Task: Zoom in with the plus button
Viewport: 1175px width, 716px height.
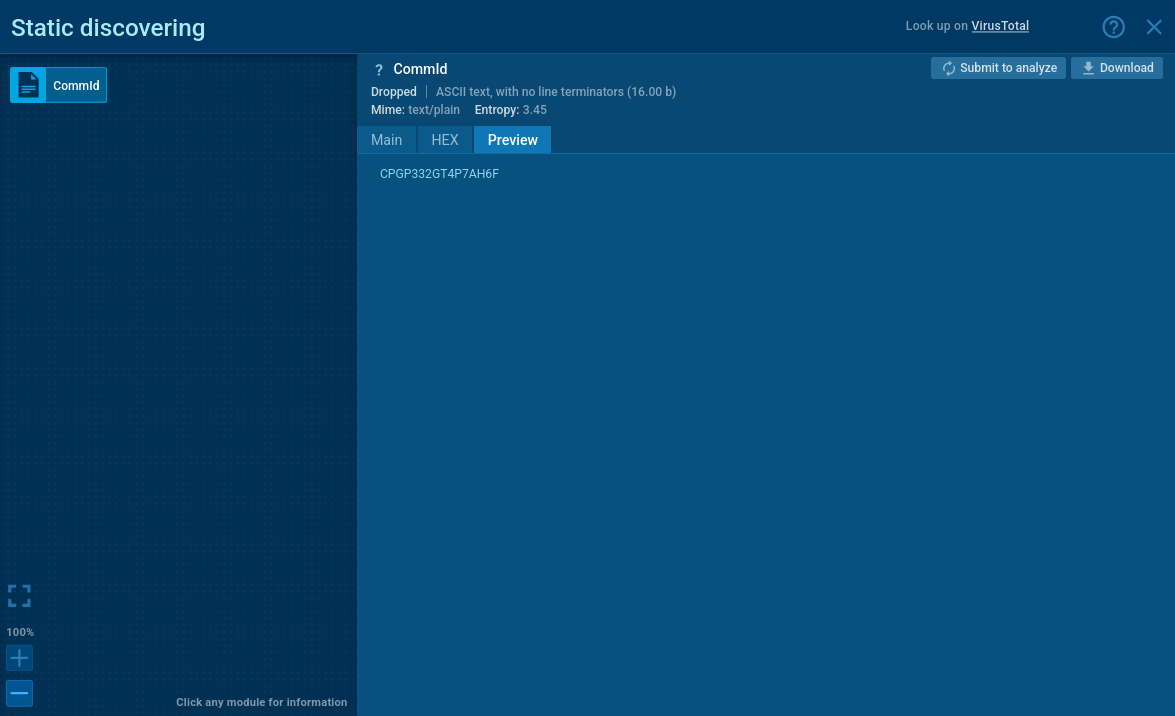Action: coord(19,658)
